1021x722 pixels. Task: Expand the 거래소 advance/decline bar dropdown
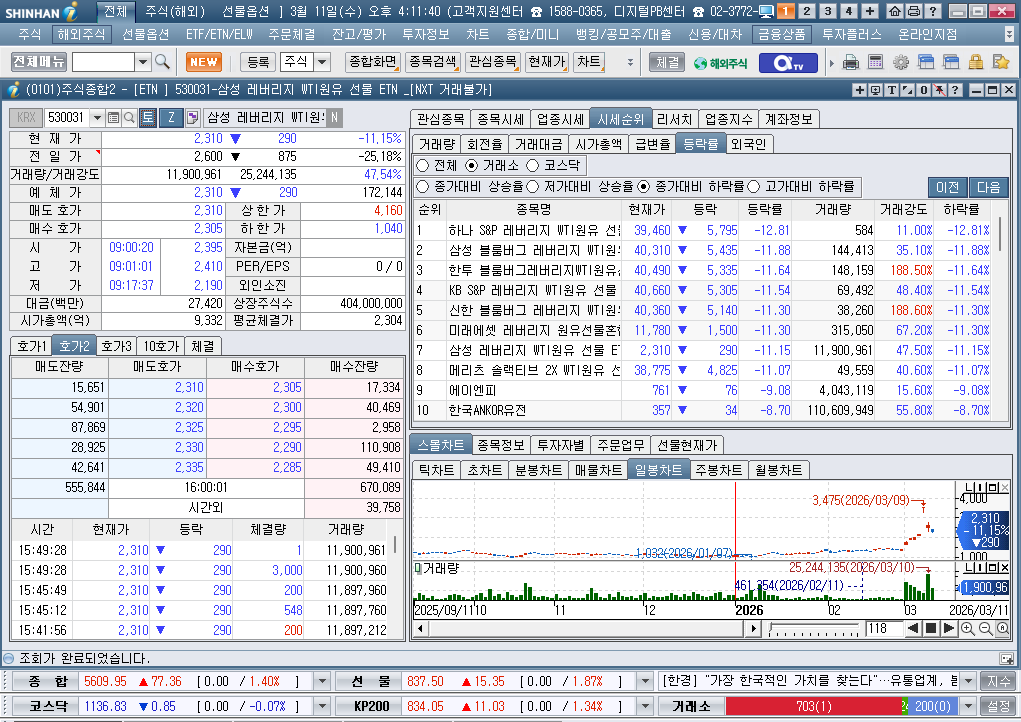tap(968, 706)
